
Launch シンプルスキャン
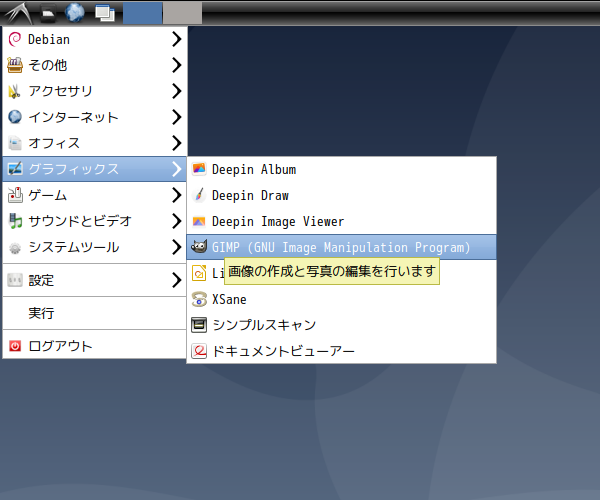[341, 325]
